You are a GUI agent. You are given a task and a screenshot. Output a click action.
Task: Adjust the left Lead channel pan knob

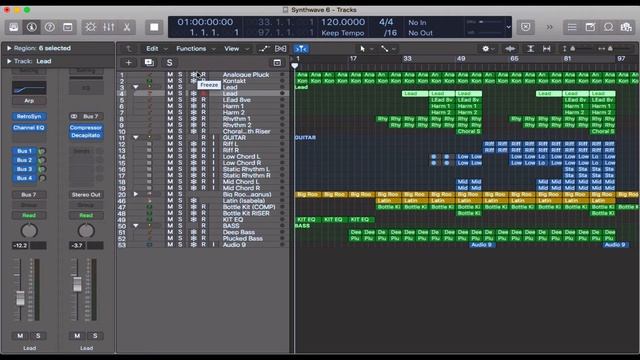coord(29,231)
